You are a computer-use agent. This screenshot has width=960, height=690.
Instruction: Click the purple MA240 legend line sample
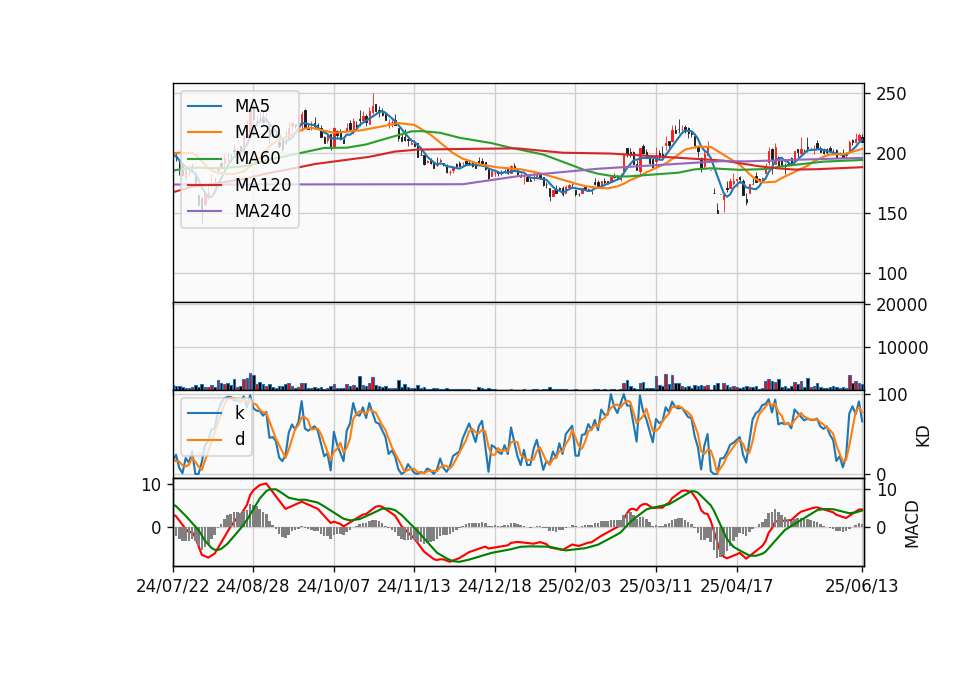204,211
